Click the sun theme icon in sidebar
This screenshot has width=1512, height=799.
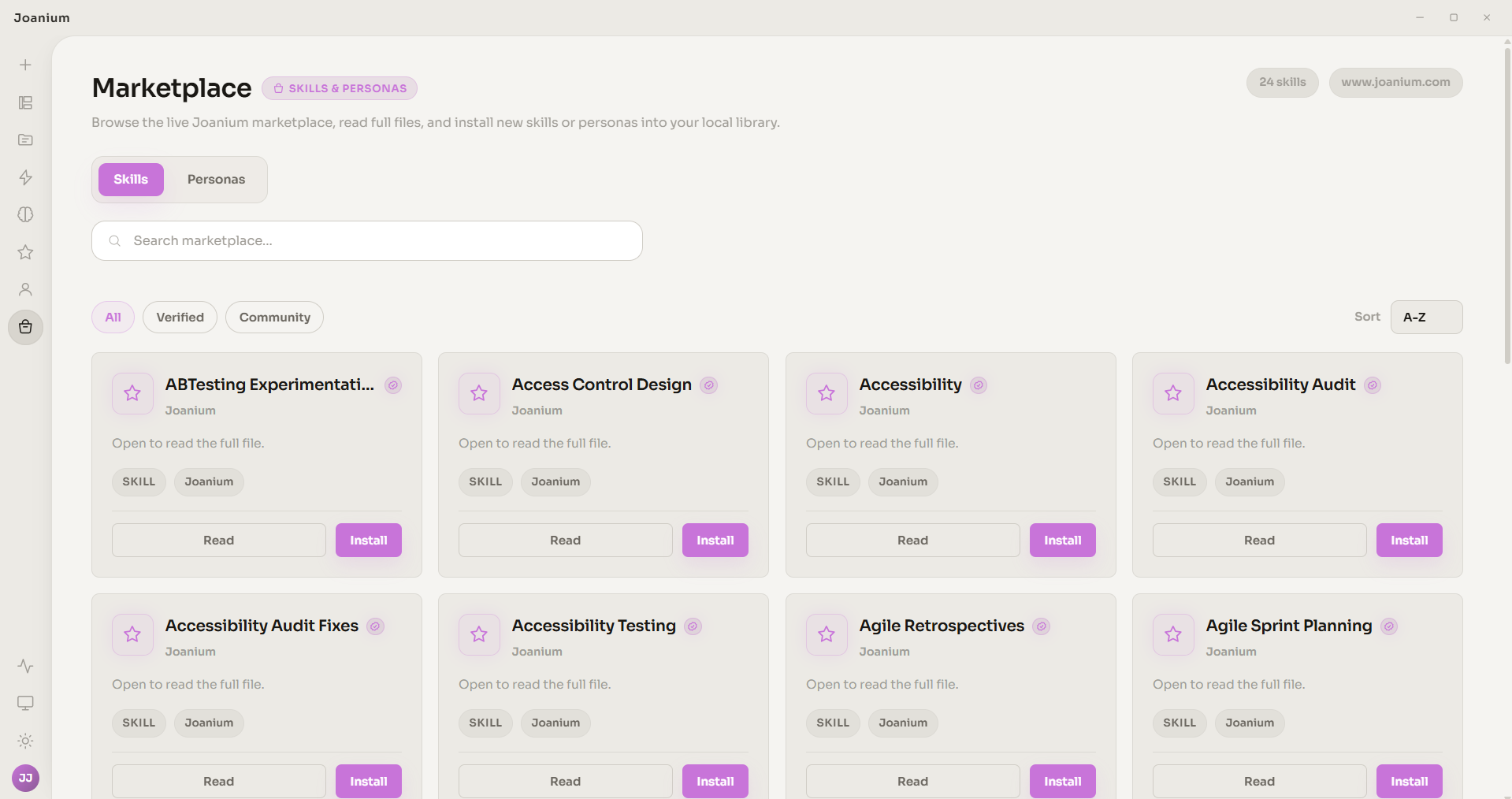point(25,741)
